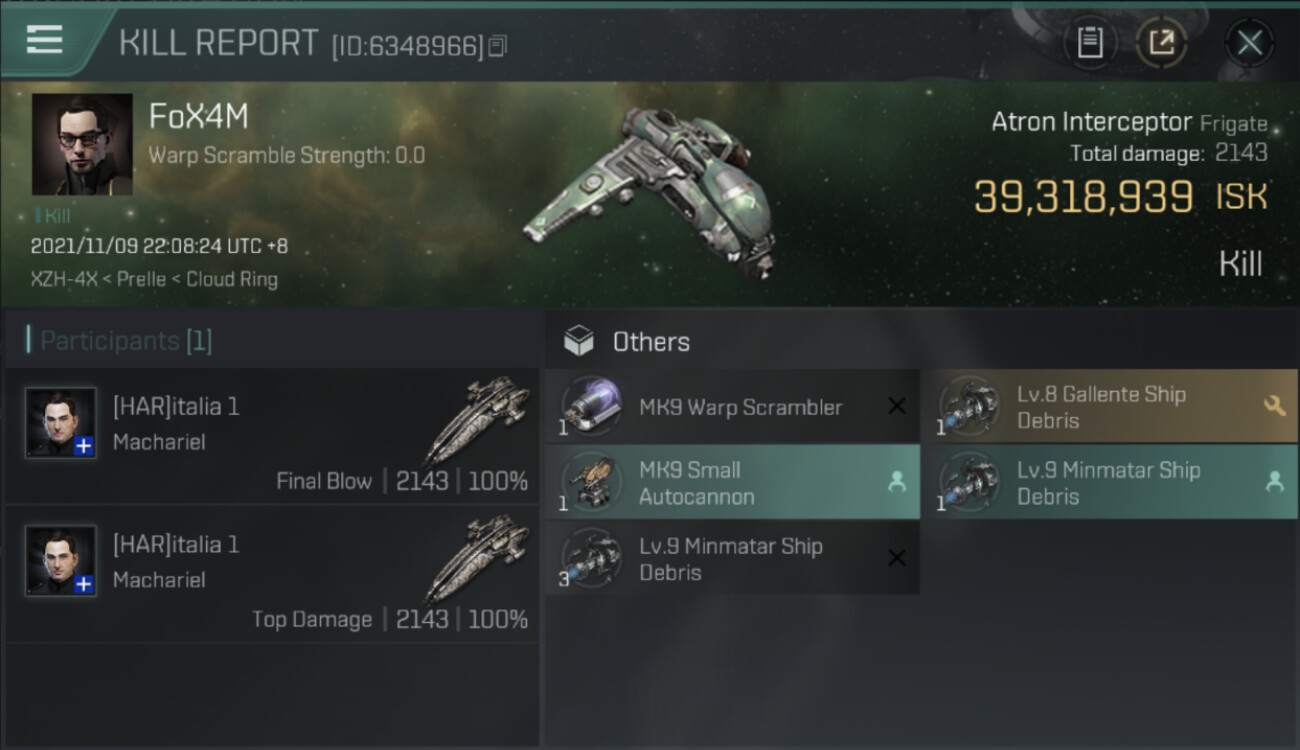Viewport: 1300px width, 750px height.
Task: Open the Top Damage participant portrait
Action: point(61,560)
